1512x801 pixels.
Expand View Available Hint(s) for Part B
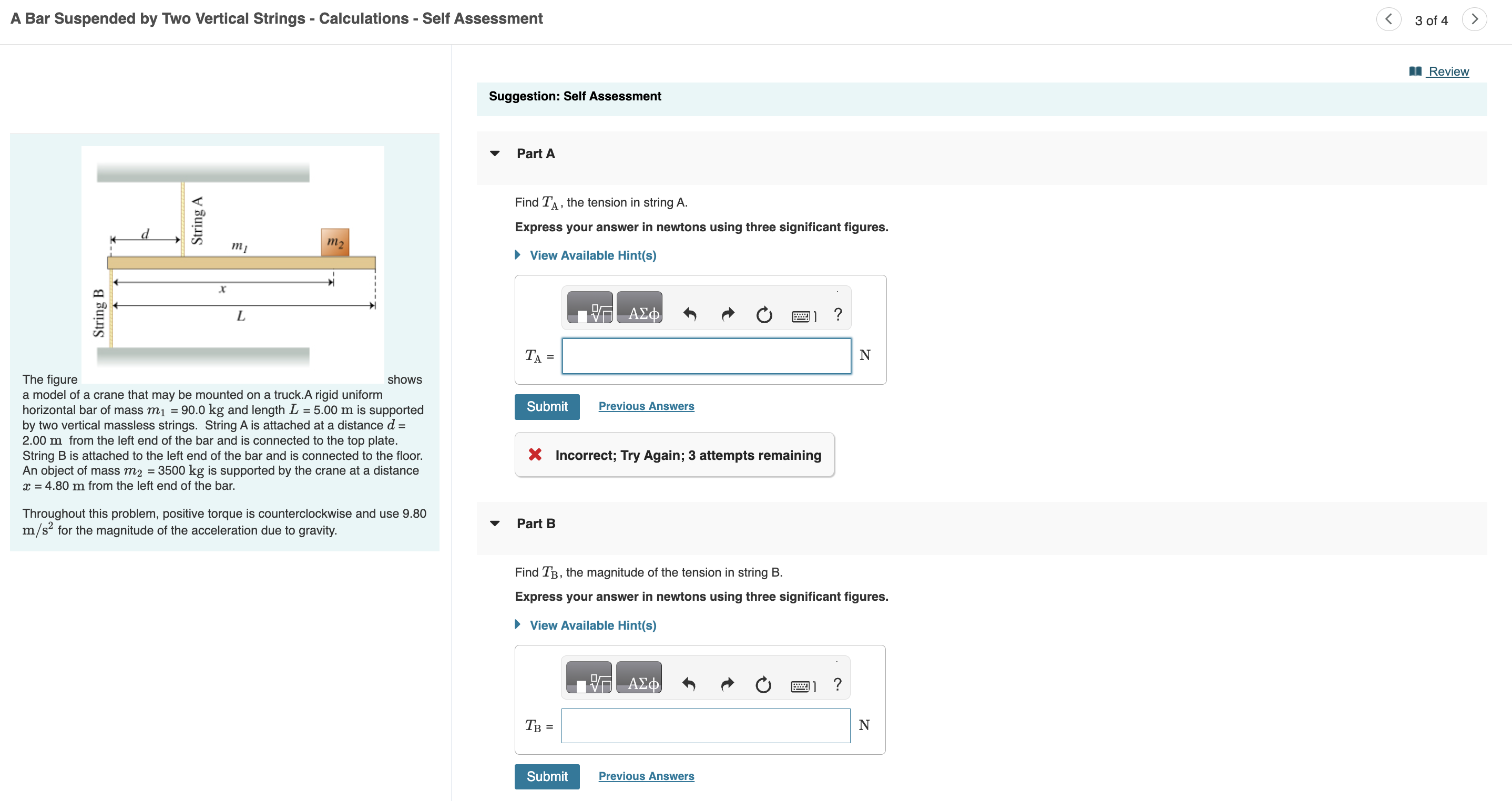[x=592, y=625]
